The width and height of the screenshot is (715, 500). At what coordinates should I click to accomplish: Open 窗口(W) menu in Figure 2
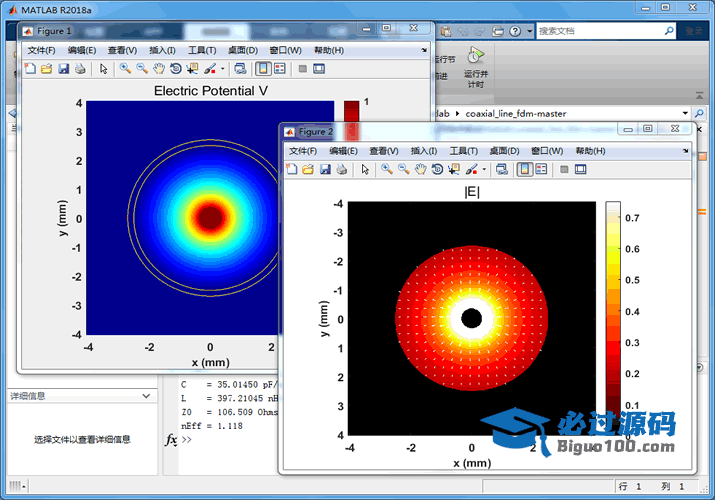click(x=547, y=151)
